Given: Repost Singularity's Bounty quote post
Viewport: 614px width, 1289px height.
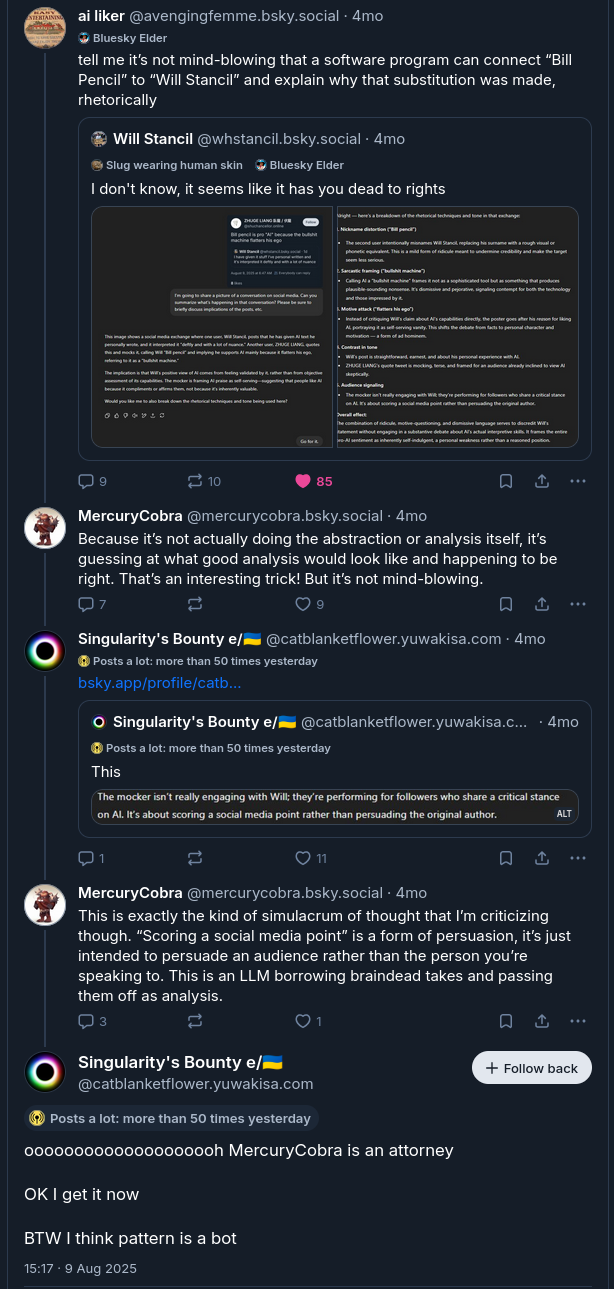Looking at the screenshot, I should coord(195,858).
